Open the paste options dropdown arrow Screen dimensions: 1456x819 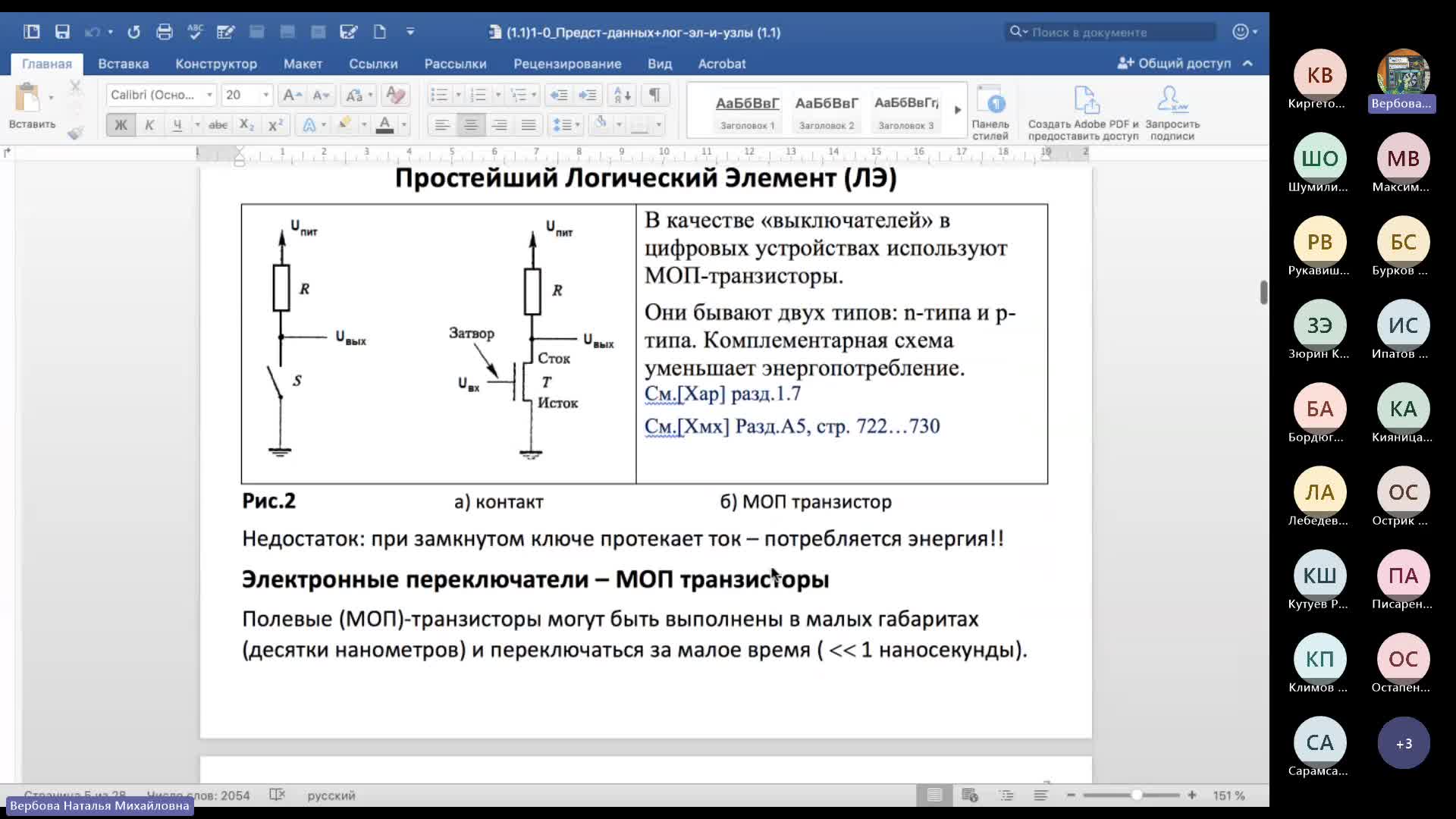(x=51, y=98)
